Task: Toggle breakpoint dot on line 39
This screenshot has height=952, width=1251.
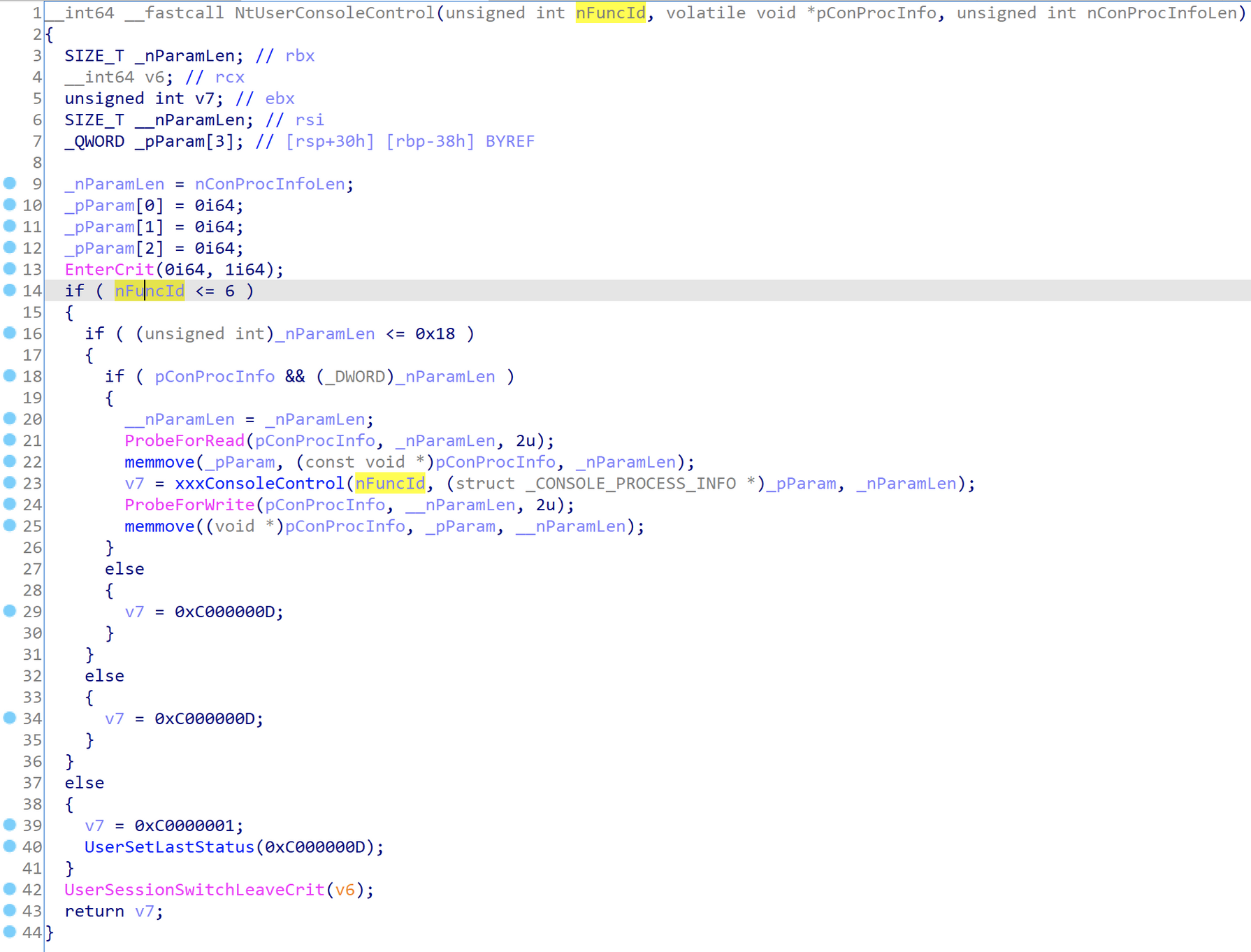Action: (10, 825)
